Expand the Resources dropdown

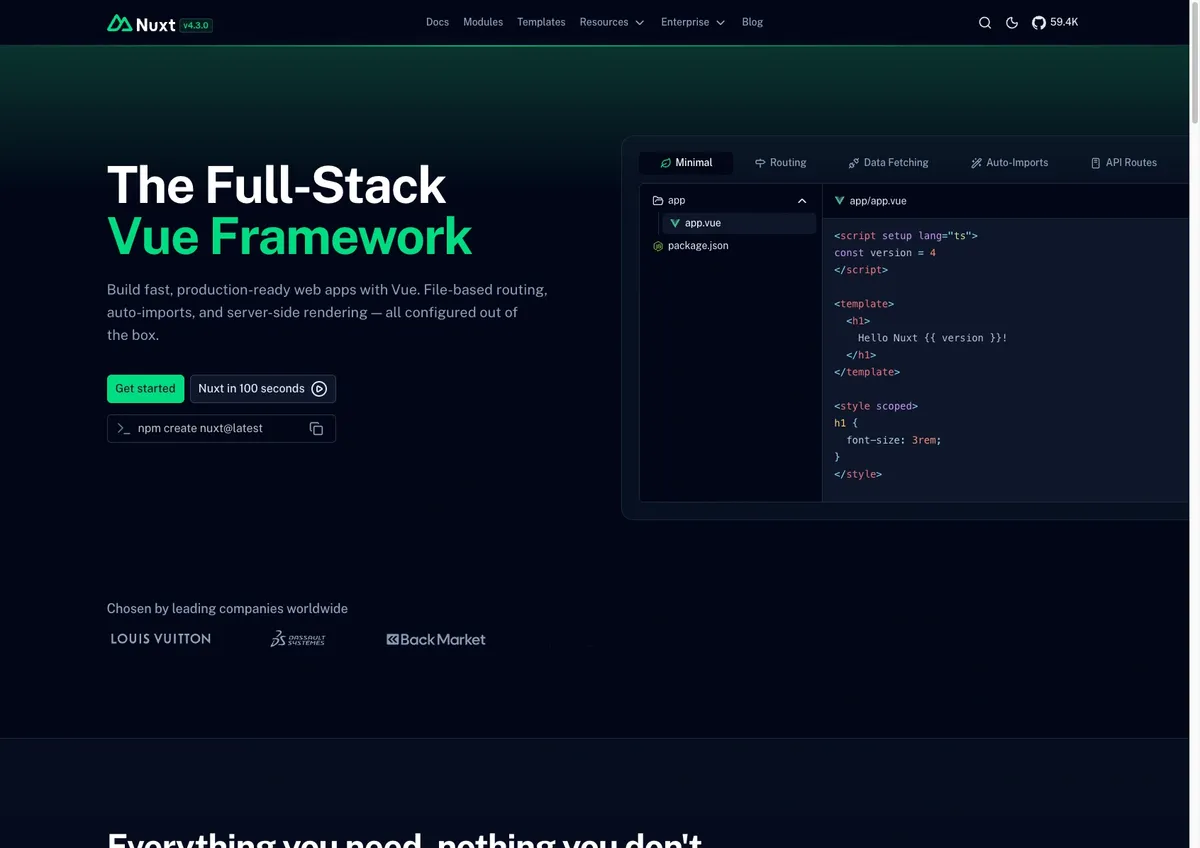[612, 22]
